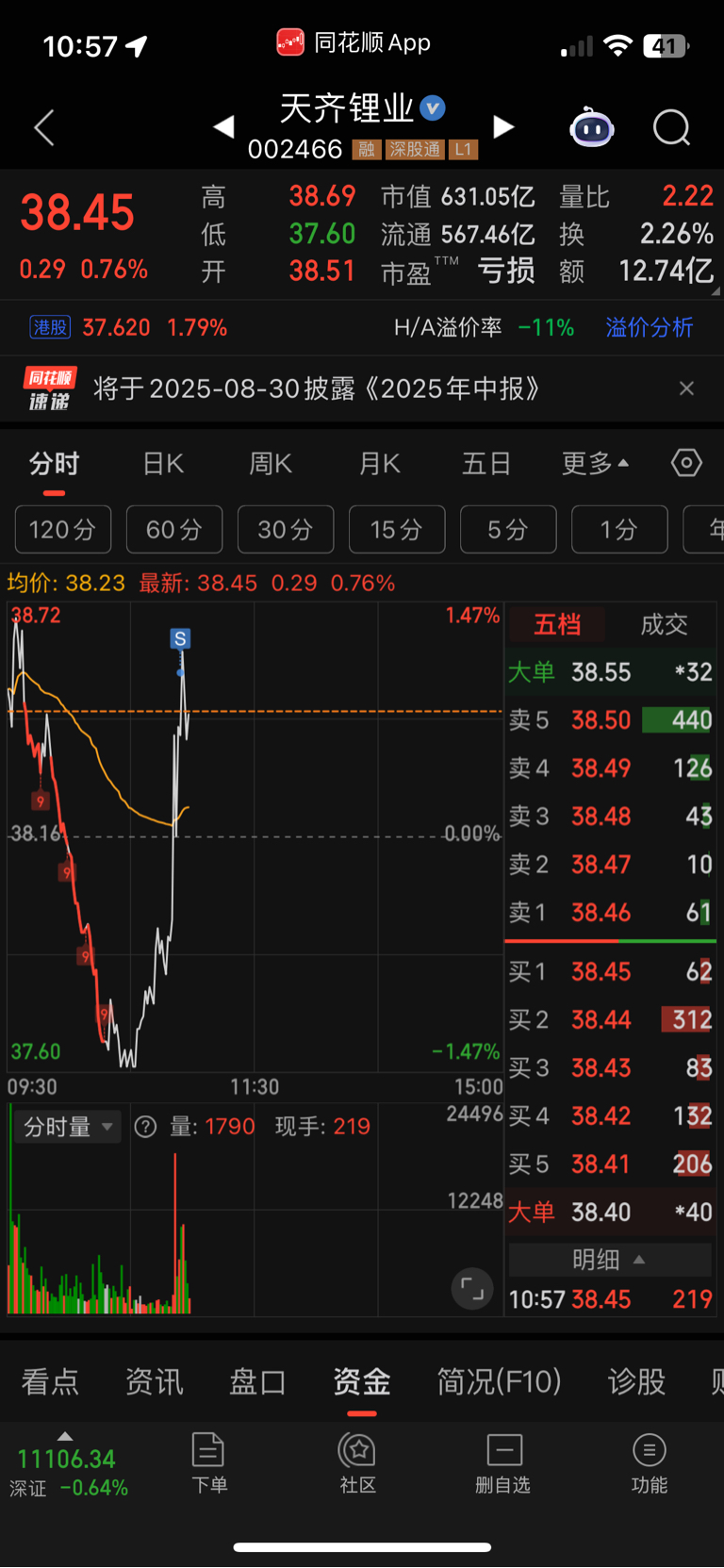Tap bottom 大单 row at 38.40
724x1568 pixels.
611,1213
